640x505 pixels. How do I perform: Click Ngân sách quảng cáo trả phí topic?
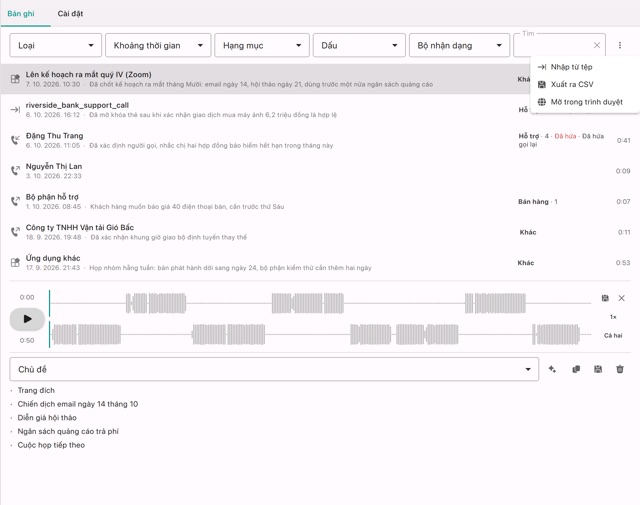coord(68,431)
